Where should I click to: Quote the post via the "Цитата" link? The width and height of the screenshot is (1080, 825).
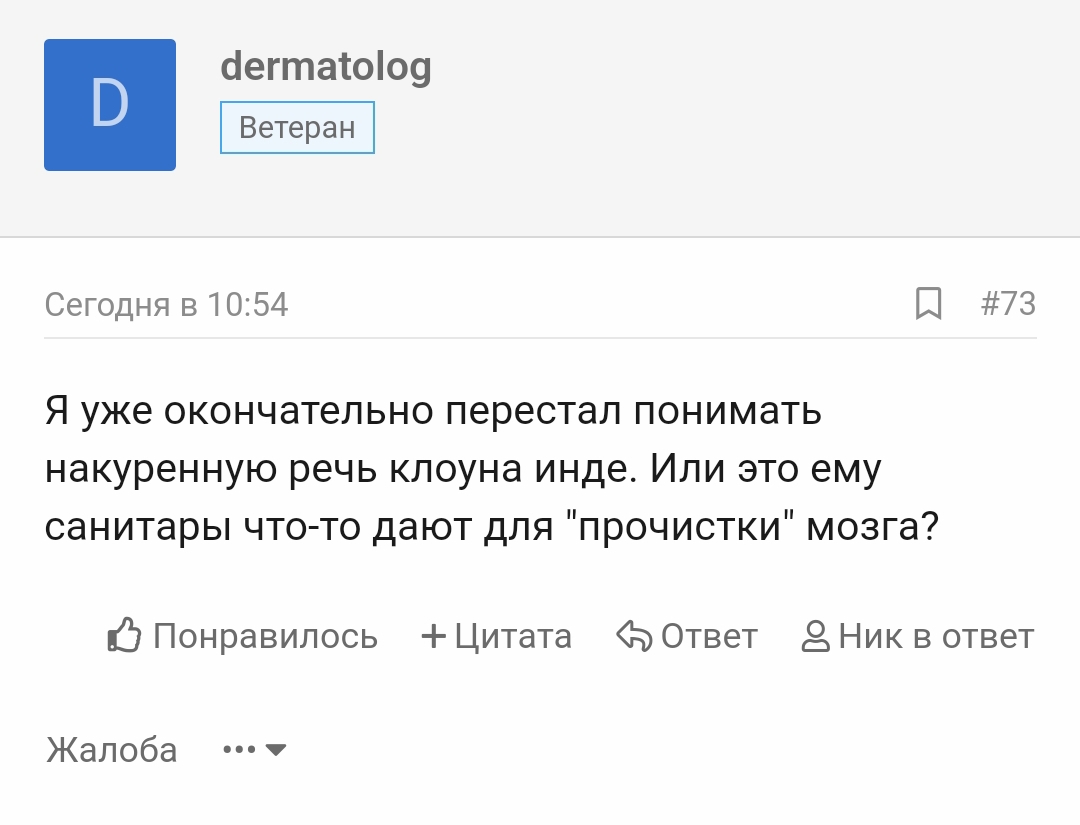[512, 635]
